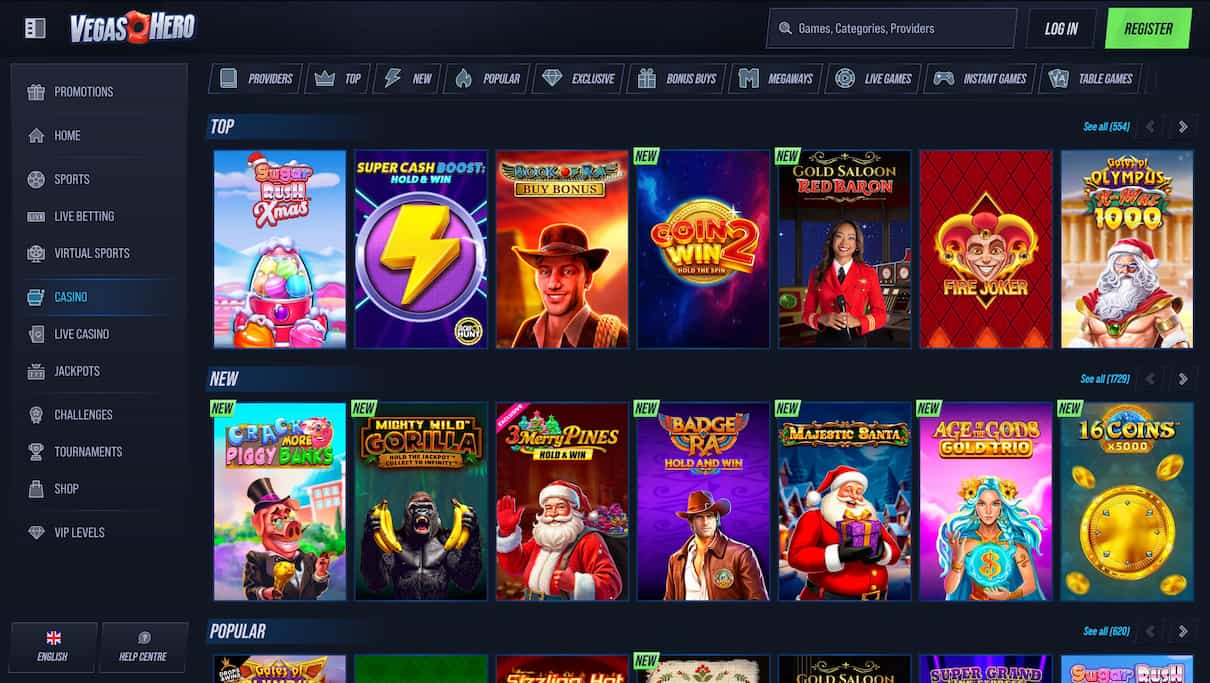The height and width of the screenshot is (683, 1210).
Task: Select the Table Games category tab
Action: click(1092, 78)
